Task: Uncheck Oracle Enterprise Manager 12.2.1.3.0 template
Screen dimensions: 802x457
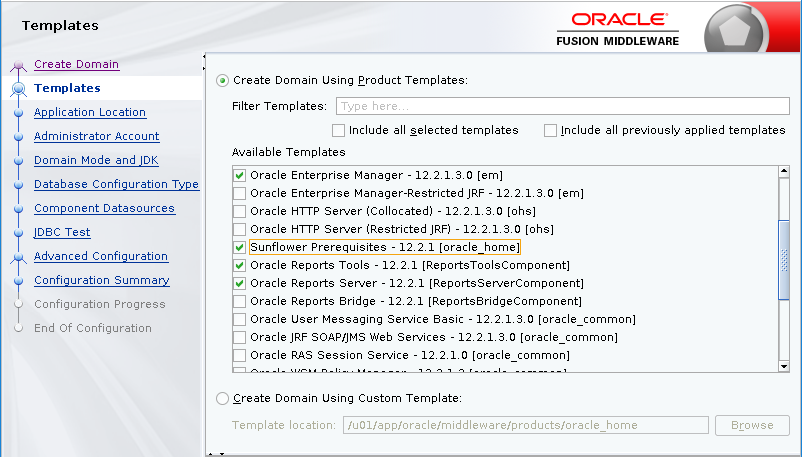Action: pos(239,175)
